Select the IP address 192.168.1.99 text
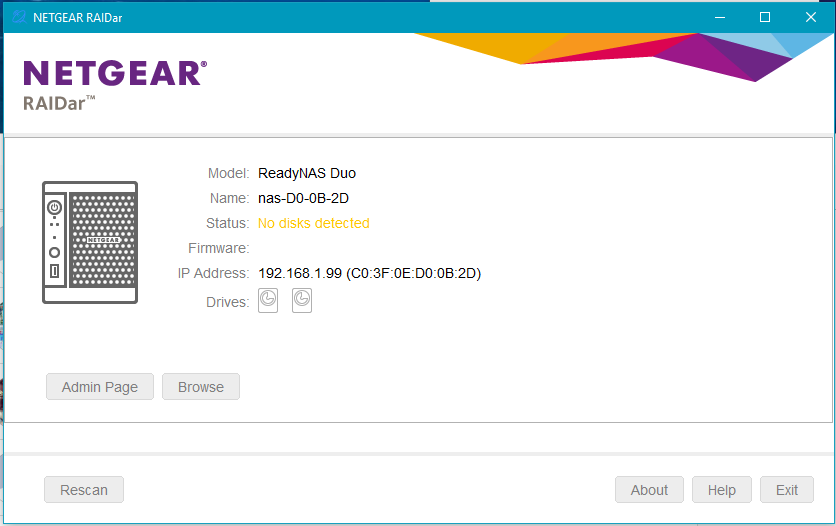Screen dimensions: 836x526 pyautogui.click(x=300, y=273)
